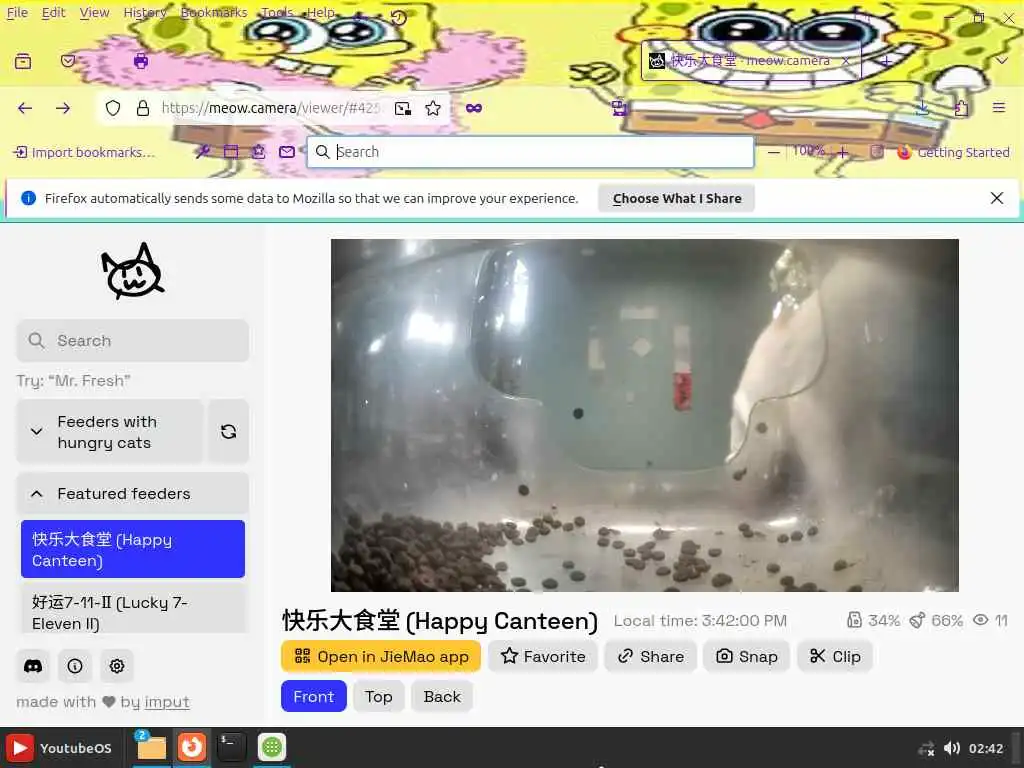Open the File menu
The width and height of the screenshot is (1024, 768).
[x=17, y=12]
